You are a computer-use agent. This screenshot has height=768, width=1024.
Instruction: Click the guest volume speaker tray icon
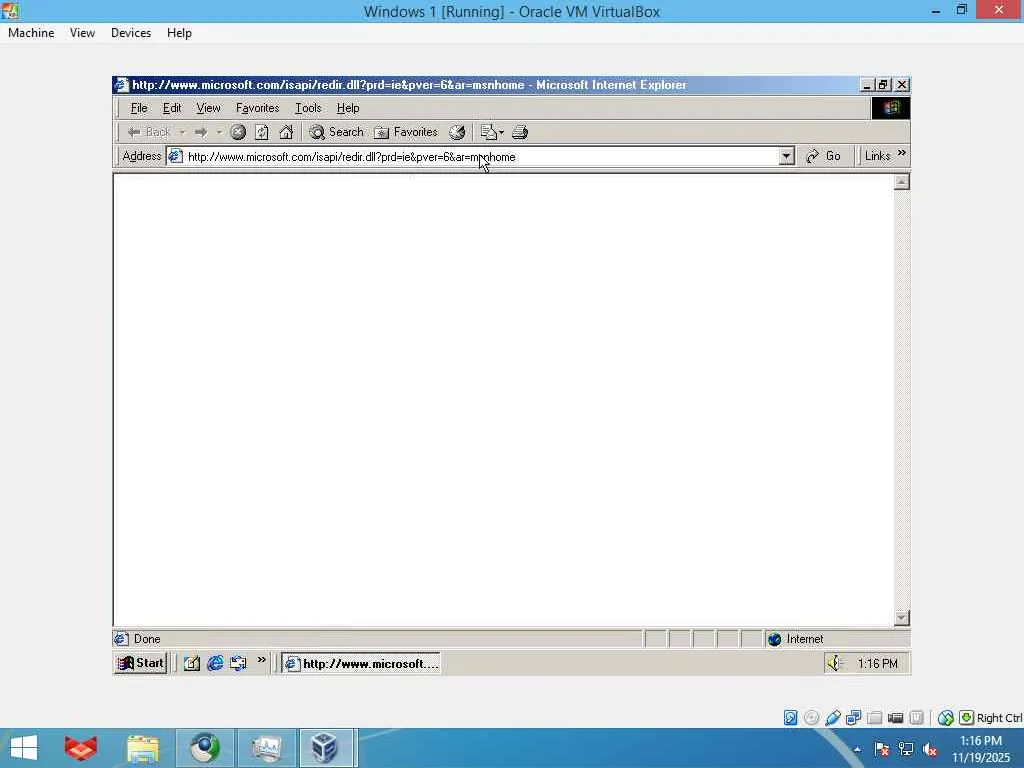[835, 664]
